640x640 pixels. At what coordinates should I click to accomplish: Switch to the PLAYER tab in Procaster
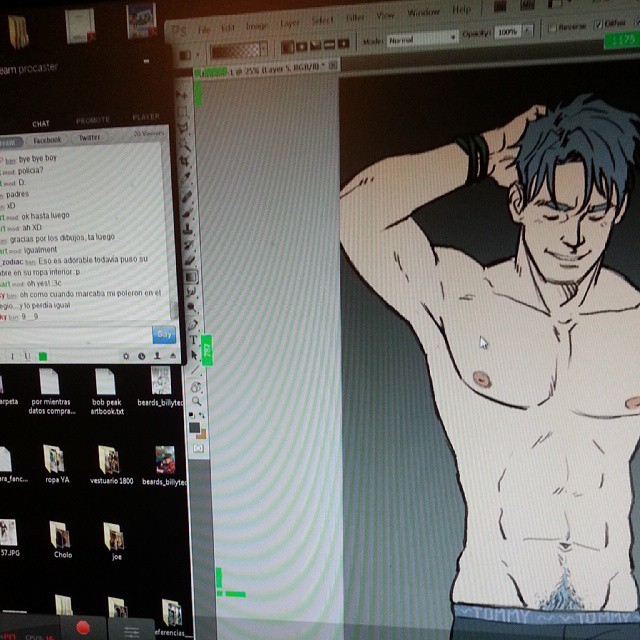(x=146, y=117)
